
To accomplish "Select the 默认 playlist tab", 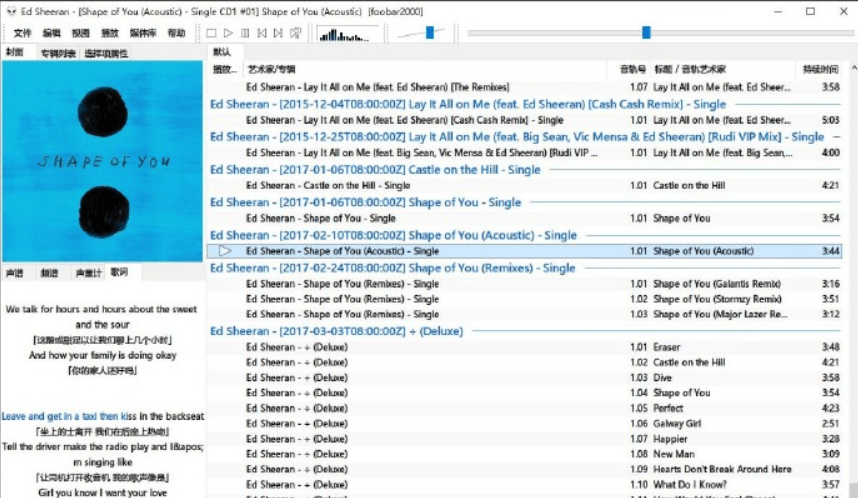I will pyautogui.click(x=222, y=52).
